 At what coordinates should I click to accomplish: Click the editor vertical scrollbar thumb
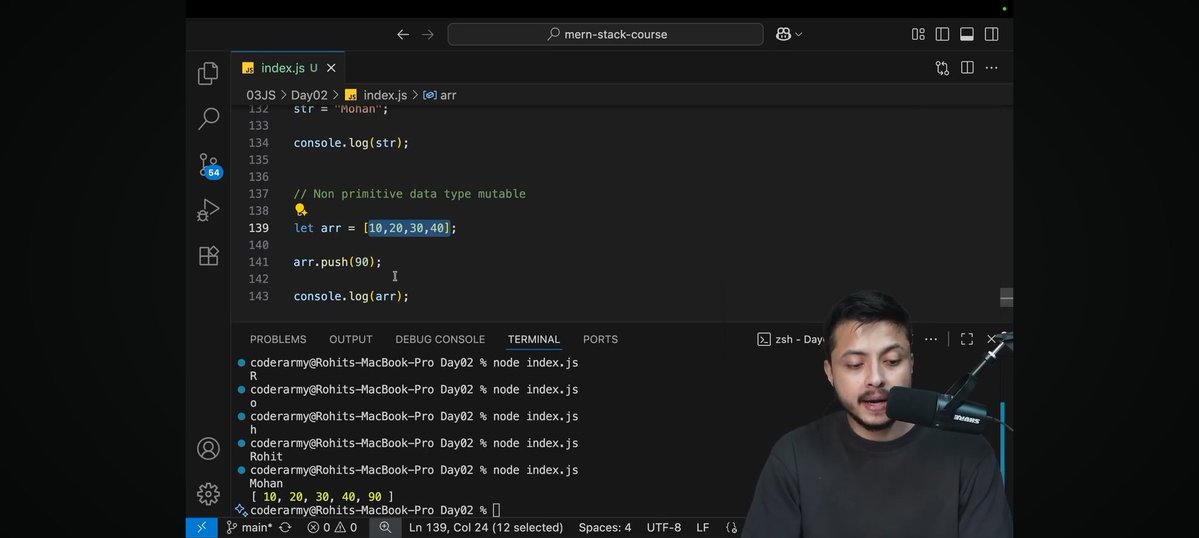[x=1006, y=298]
